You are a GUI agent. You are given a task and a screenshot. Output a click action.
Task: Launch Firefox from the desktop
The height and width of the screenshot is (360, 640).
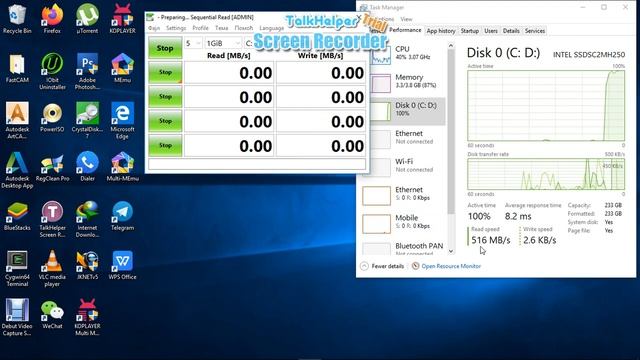[52, 19]
